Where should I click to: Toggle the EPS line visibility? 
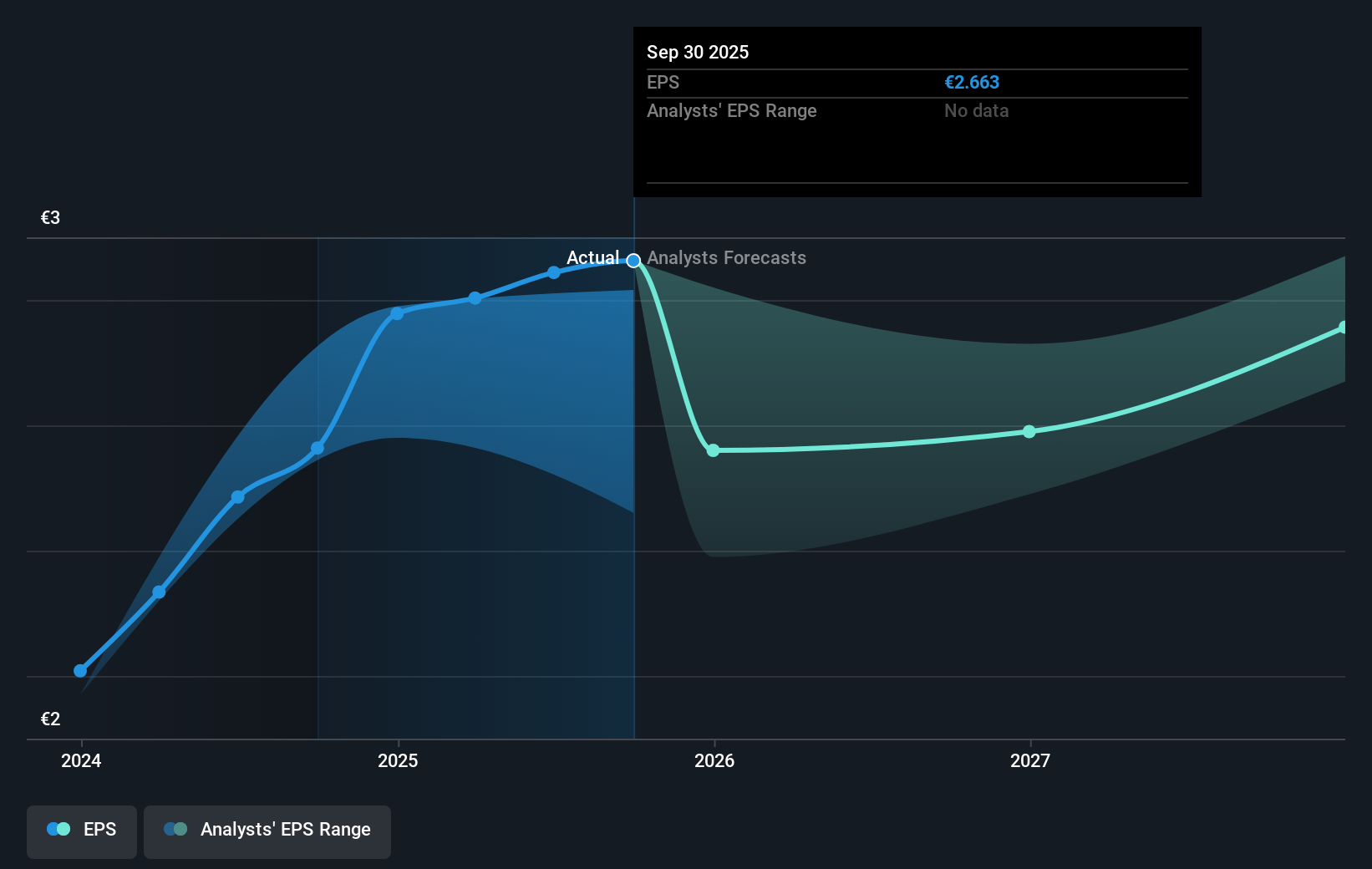tap(81, 831)
